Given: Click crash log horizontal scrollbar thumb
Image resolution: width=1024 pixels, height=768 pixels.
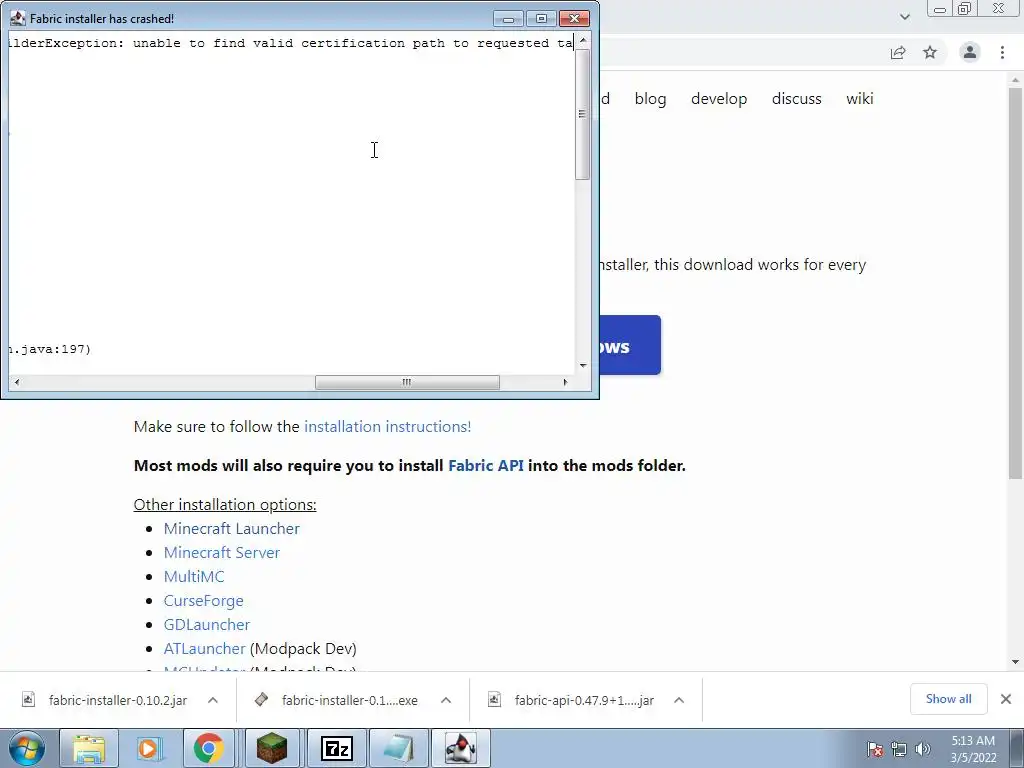Looking at the screenshot, I should coord(407,382).
